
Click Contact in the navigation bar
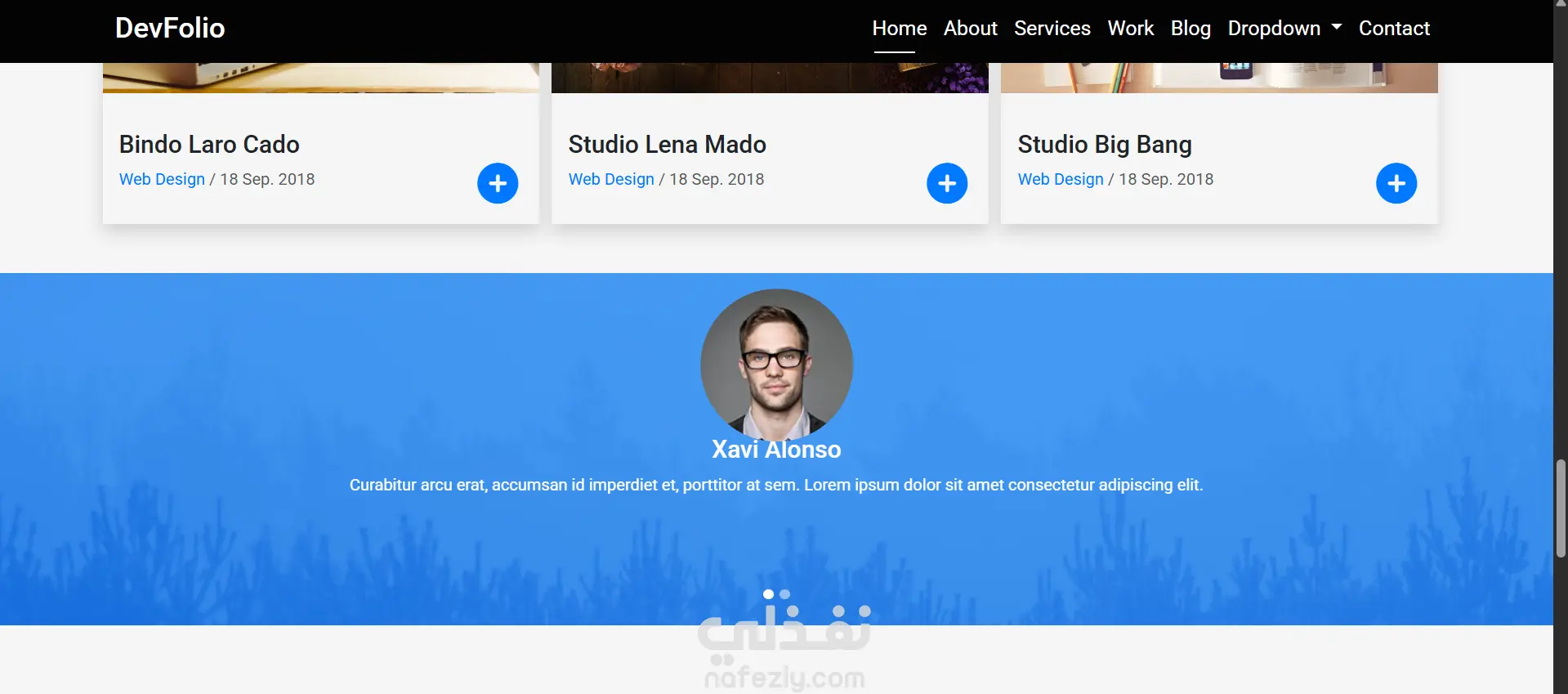(1394, 29)
